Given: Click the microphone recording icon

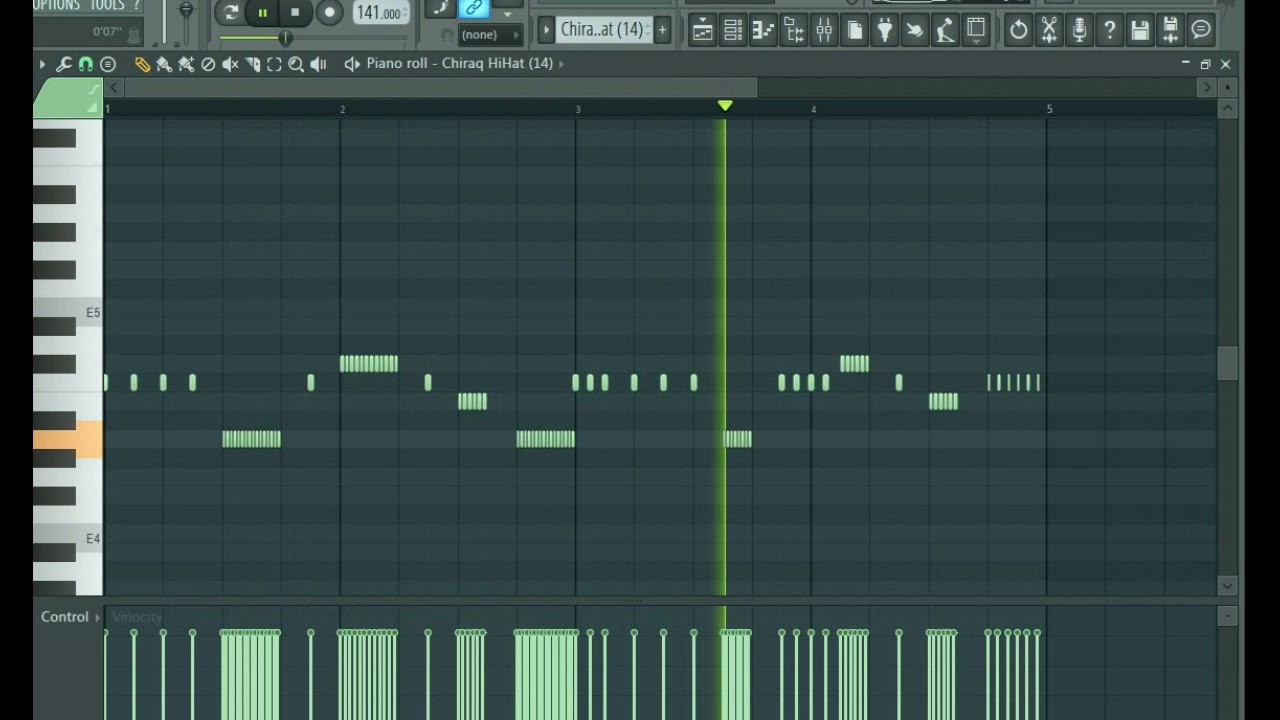Looking at the screenshot, I should [1079, 30].
